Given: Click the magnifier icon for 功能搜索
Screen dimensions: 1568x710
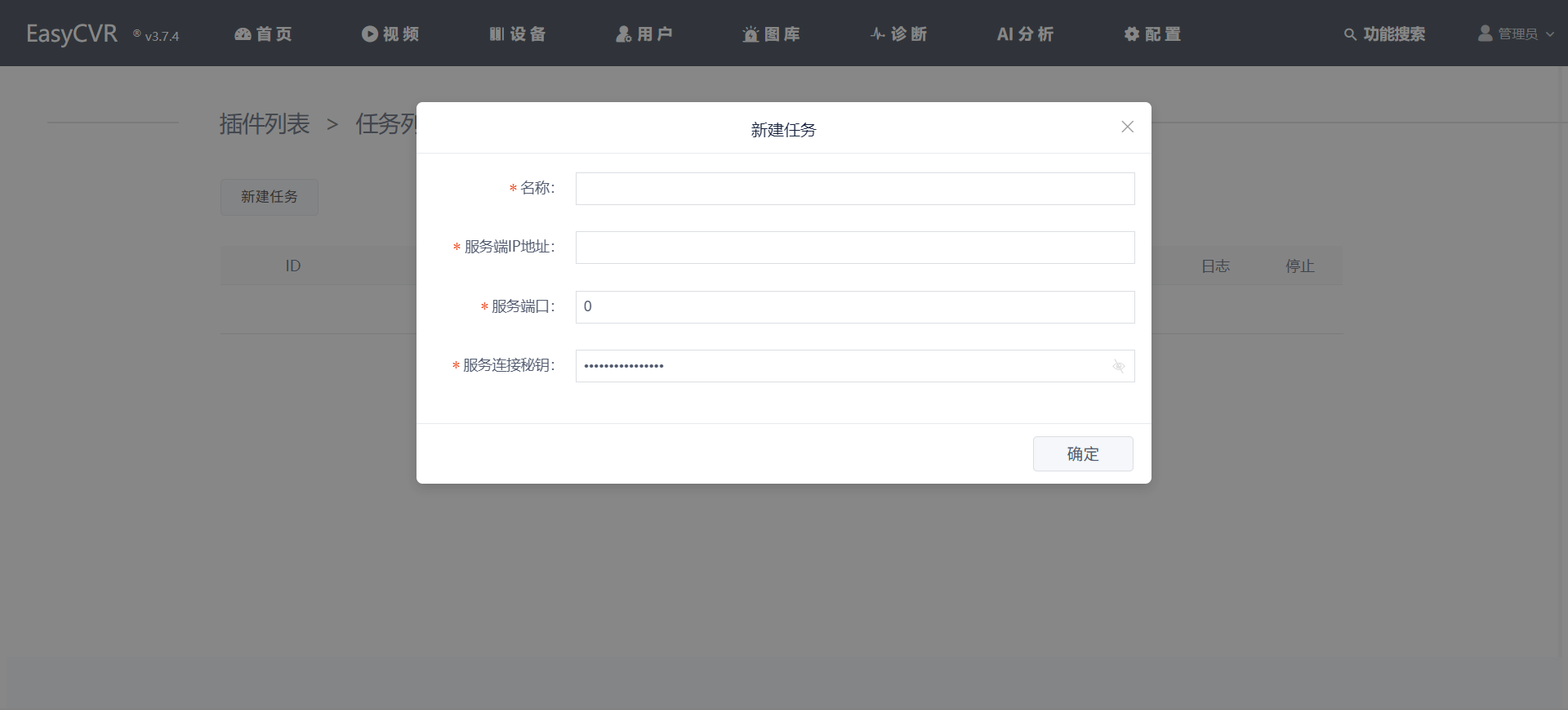Looking at the screenshot, I should pos(1350,34).
